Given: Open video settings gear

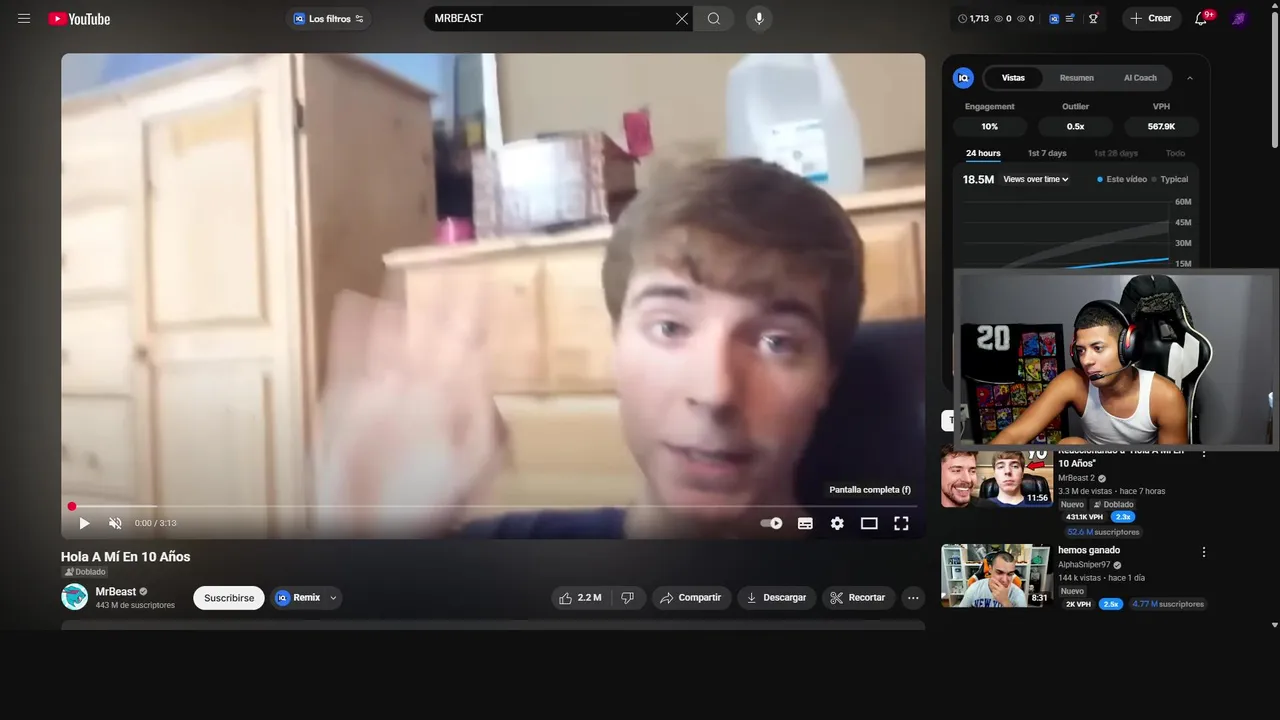Looking at the screenshot, I should (x=837, y=523).
